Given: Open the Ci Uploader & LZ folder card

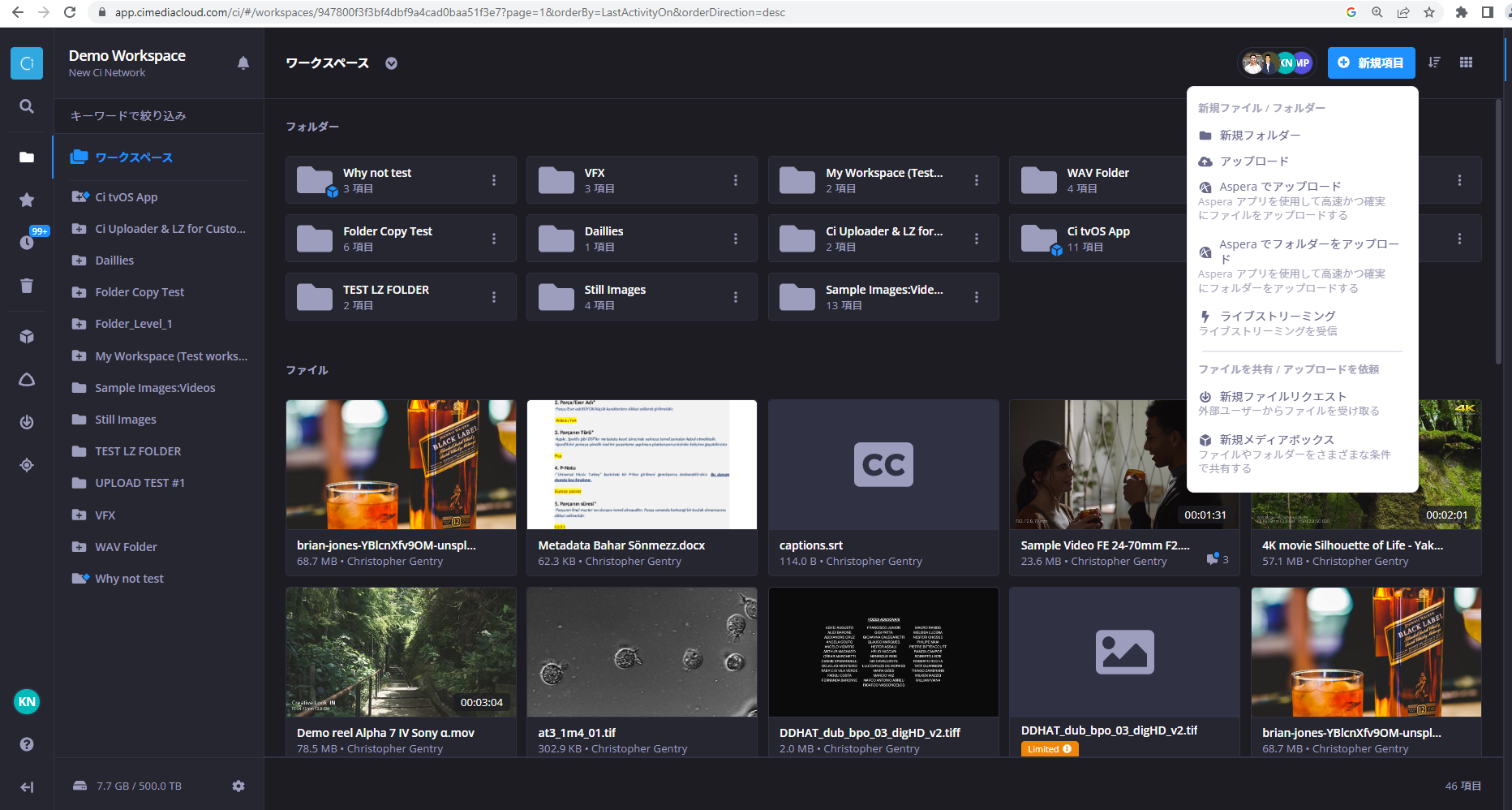Looking at the screenshot, I should click(x=883, y=239).
